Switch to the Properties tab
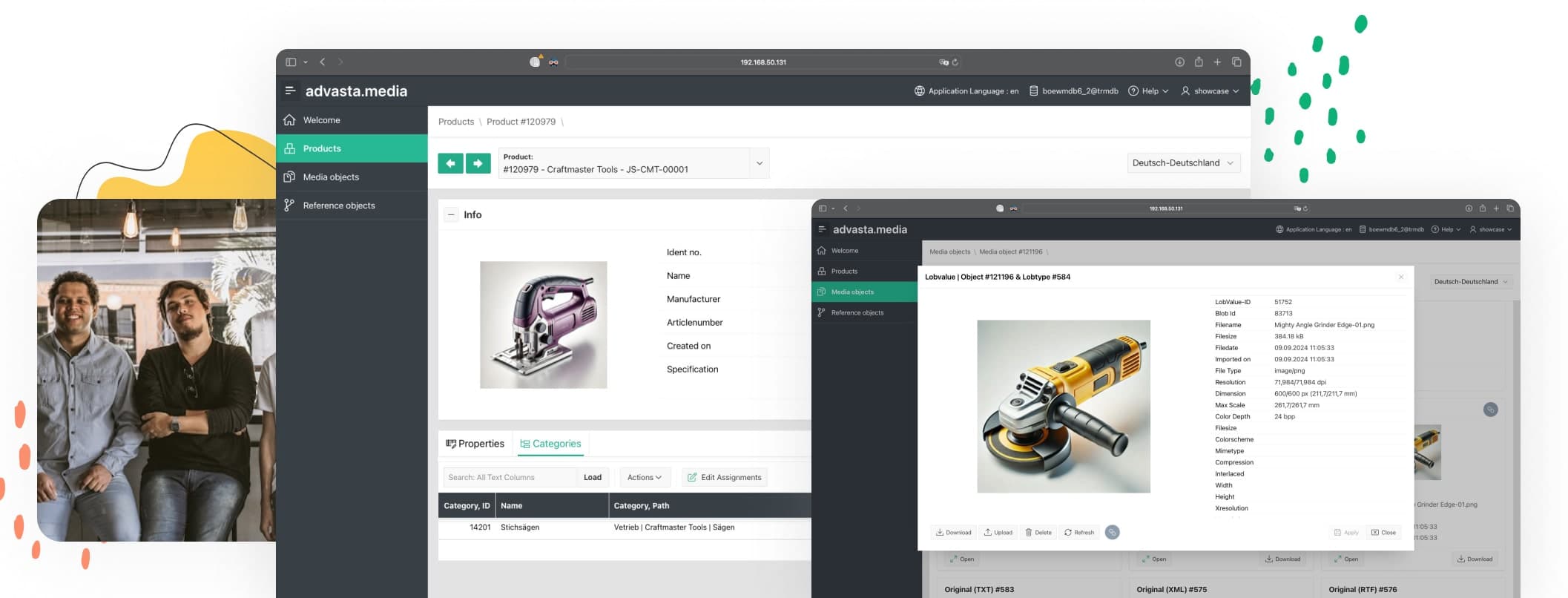Image resolution: width=1568 pixels, height=598 pixels. coord(475,444)
